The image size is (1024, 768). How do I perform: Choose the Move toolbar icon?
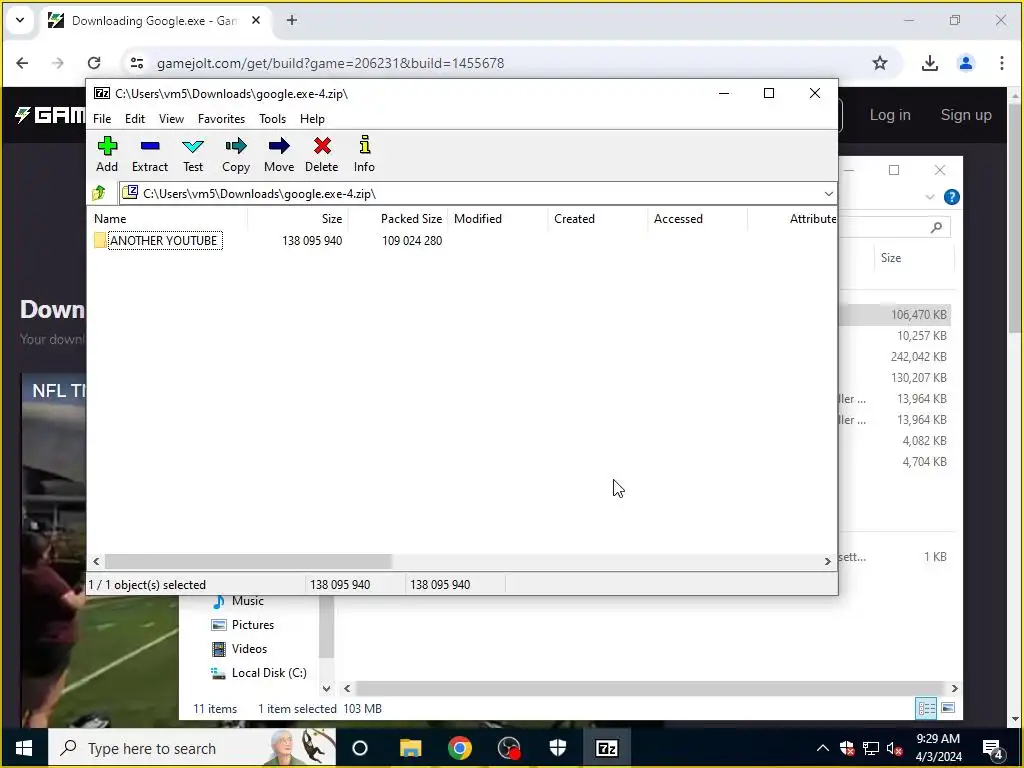click(x=279, y=154)
